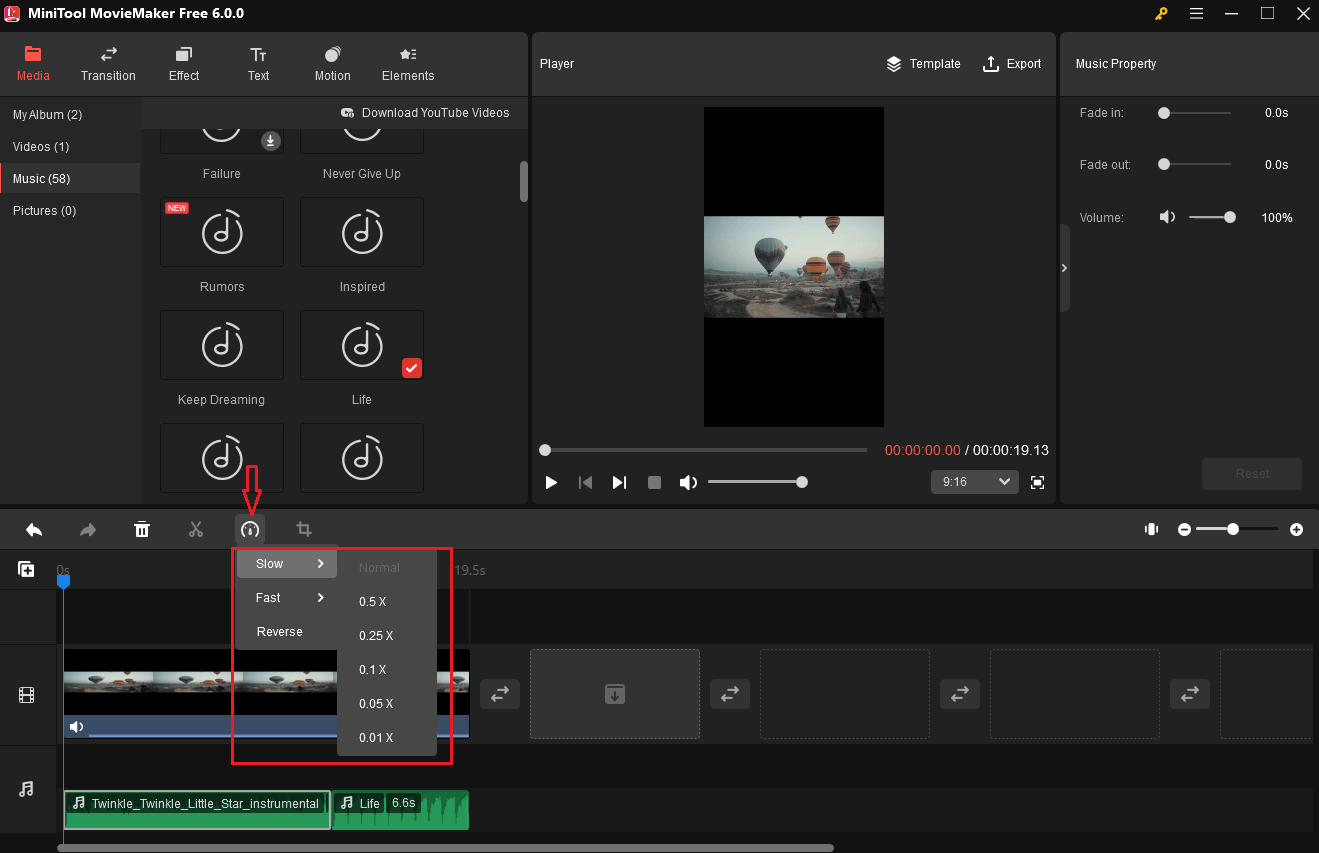
Task: Download the Failure music track
Action: tap(270, 141)
